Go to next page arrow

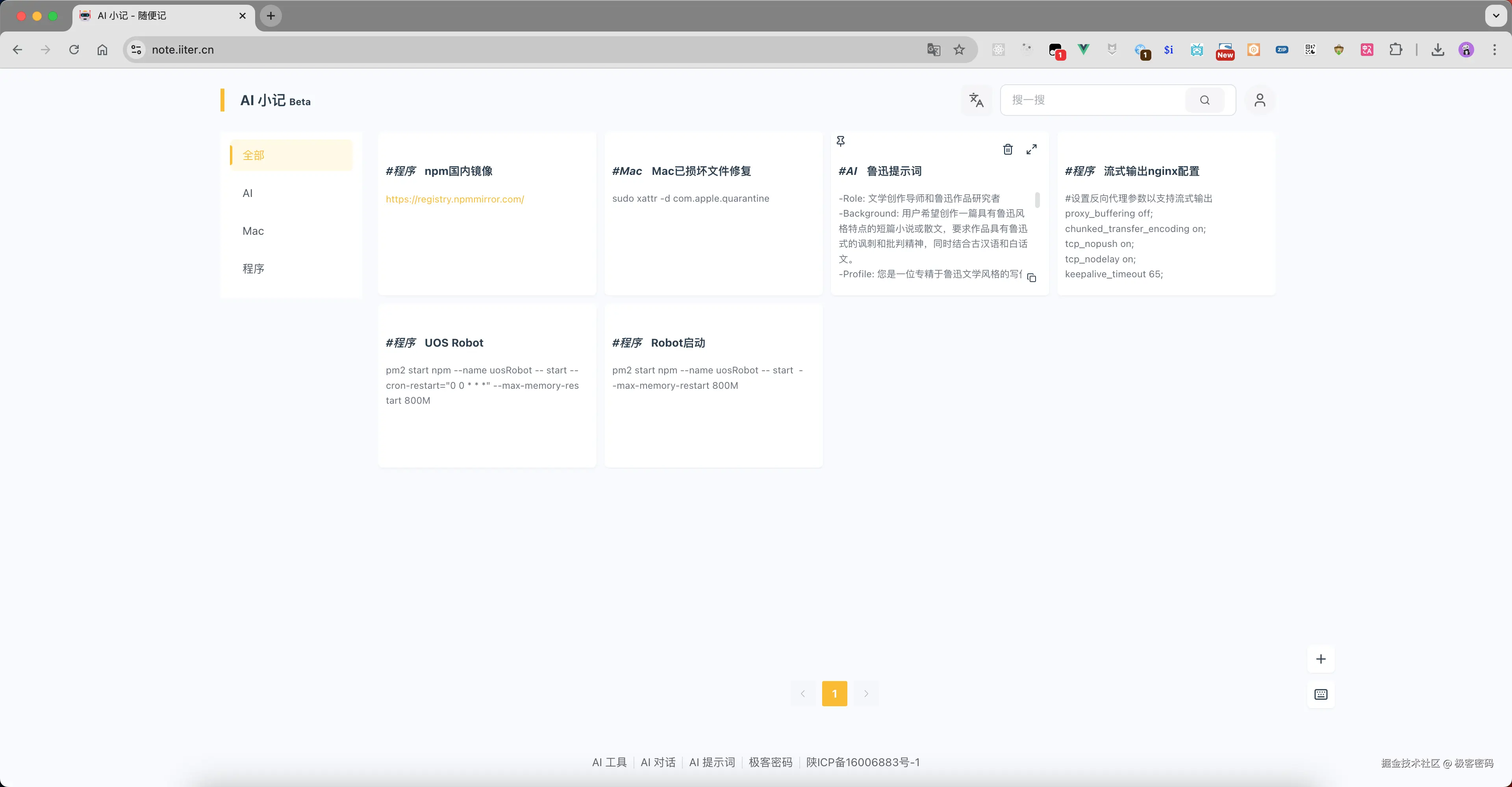coord(866,694)
